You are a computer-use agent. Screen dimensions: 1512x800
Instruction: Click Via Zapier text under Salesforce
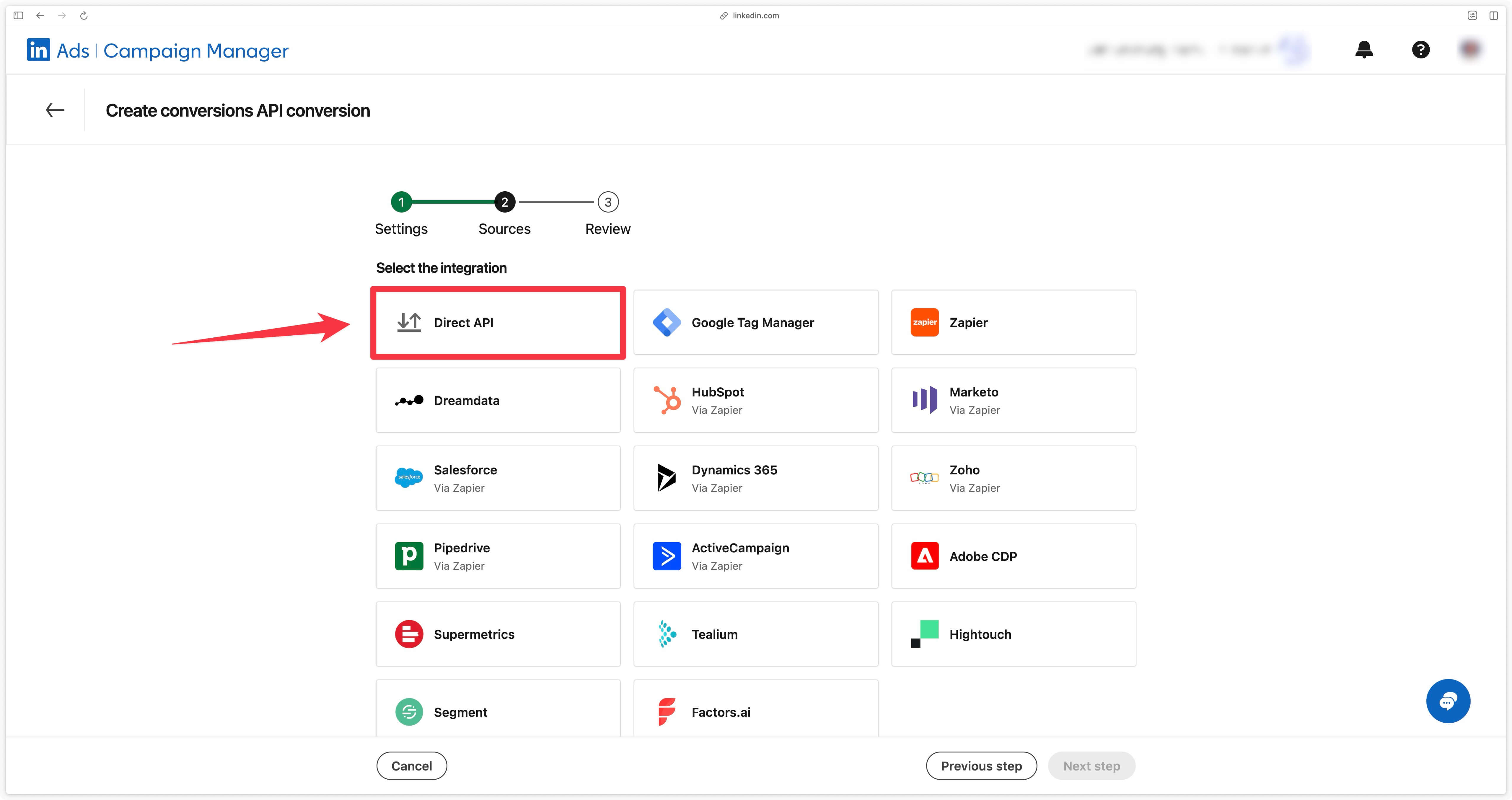coord(459,488)
